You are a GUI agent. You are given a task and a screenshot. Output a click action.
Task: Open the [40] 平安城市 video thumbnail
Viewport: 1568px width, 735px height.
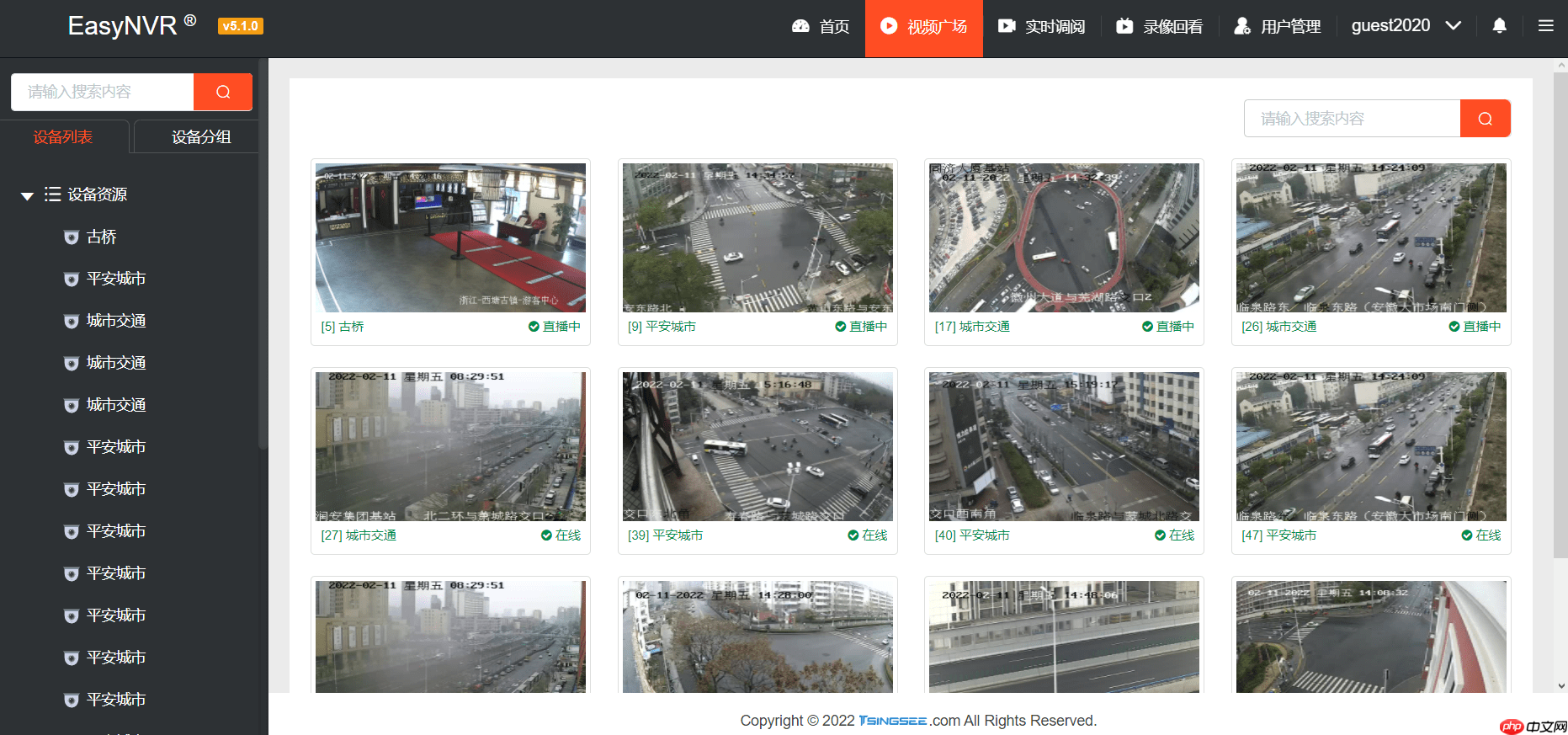pos(1064,446)
